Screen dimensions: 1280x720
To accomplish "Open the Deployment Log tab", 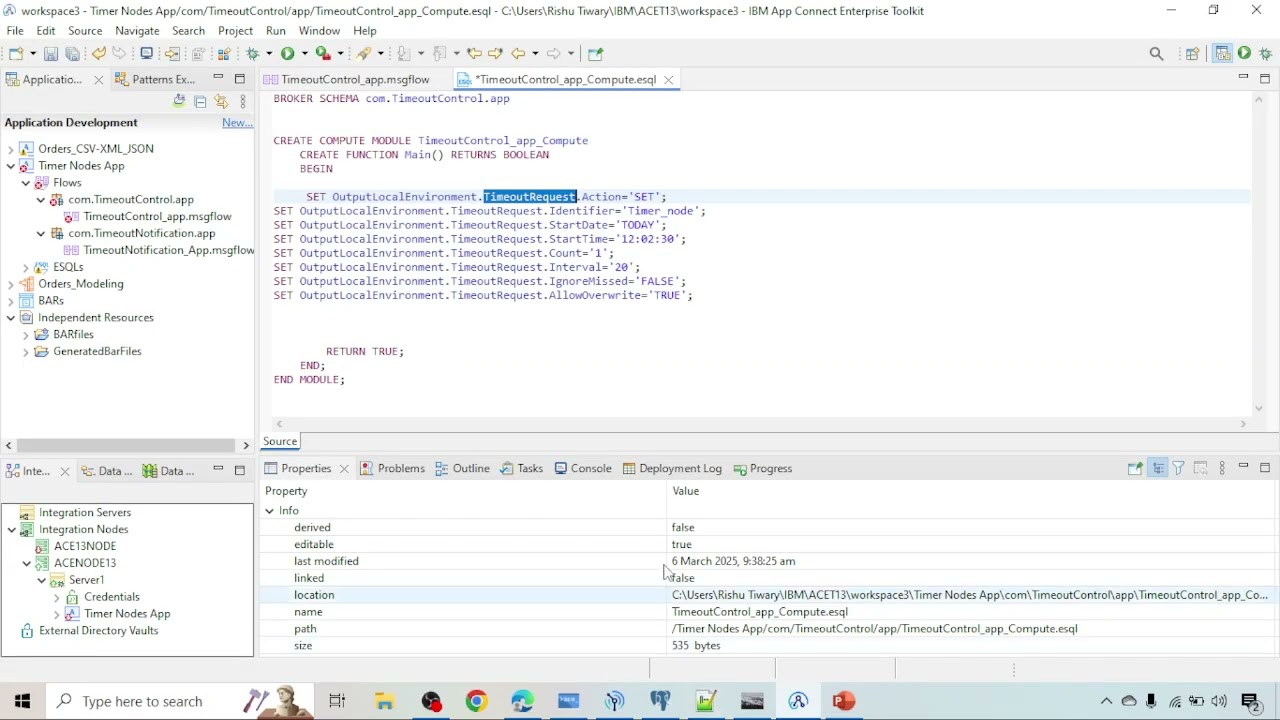I will click(x=671, y=468).
